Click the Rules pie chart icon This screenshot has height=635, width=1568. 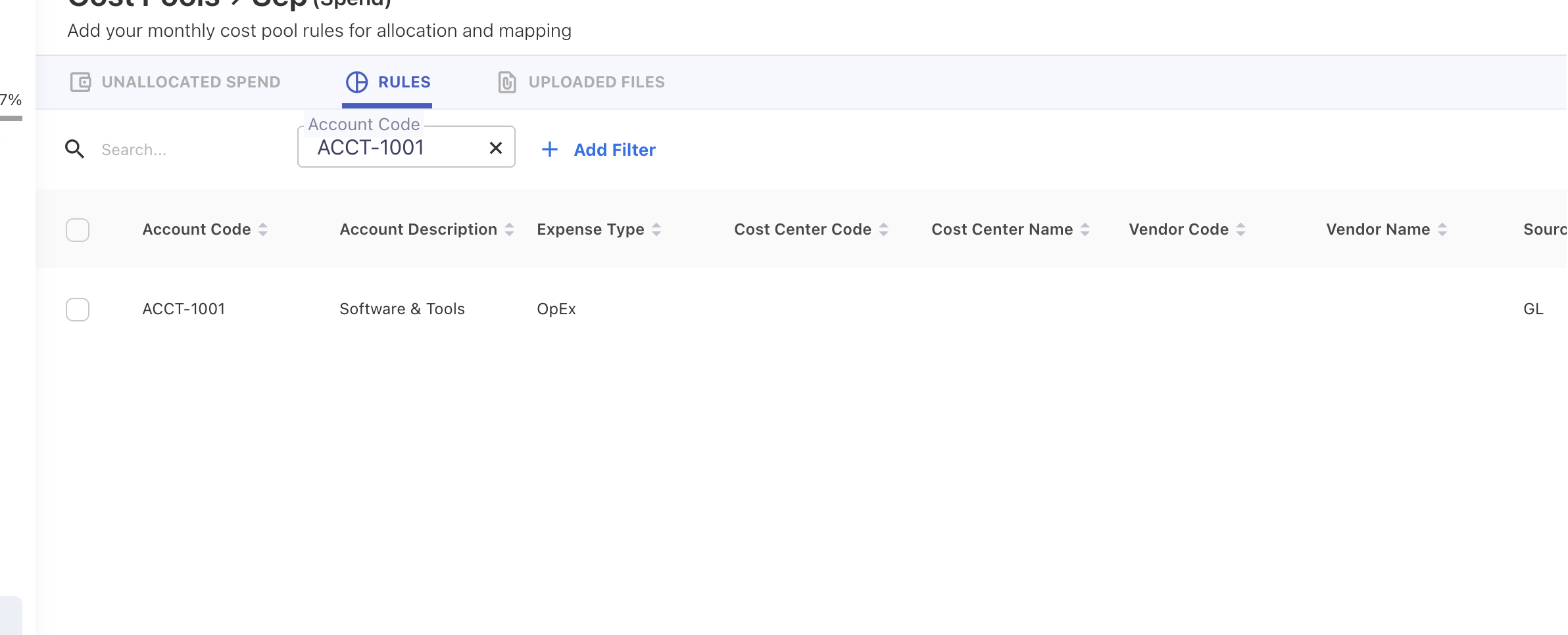(356, 82)
